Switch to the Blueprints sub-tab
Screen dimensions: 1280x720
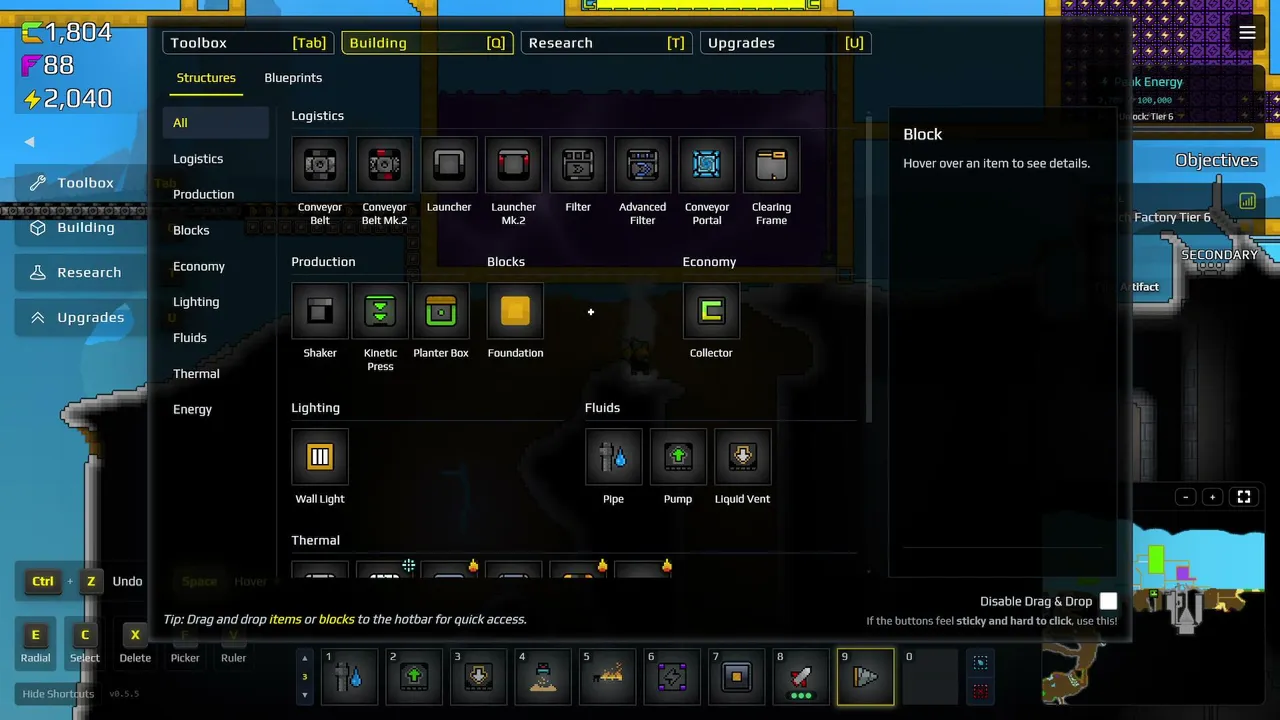pyautogui.click(x=293, y=78)
